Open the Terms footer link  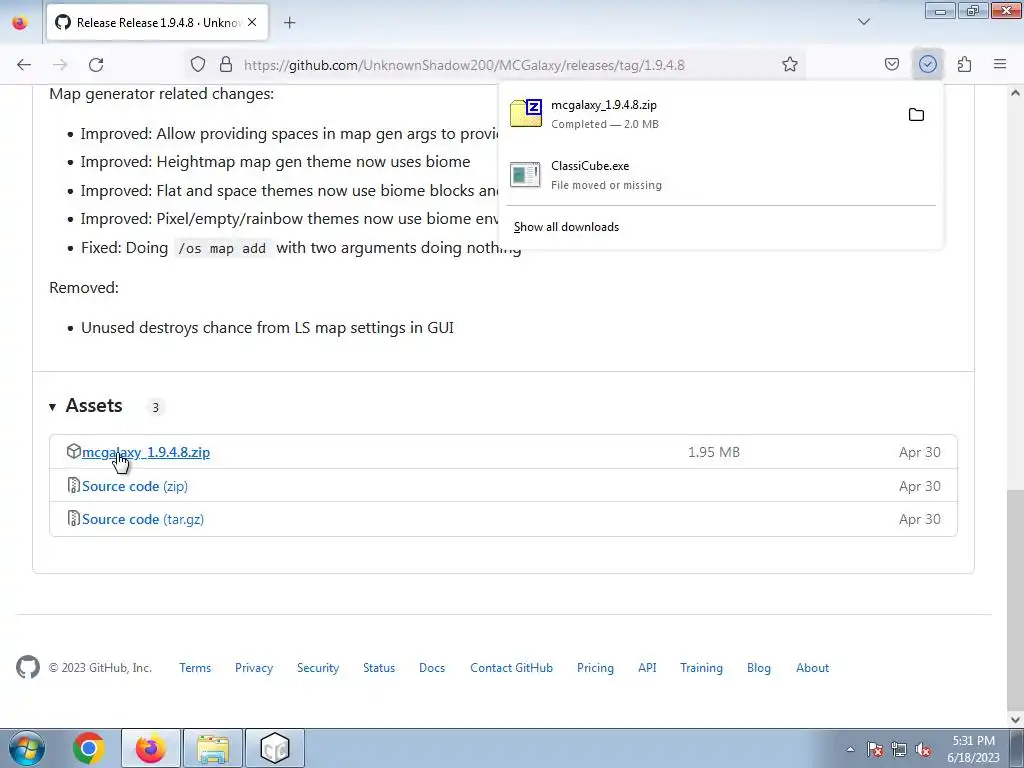click(195, 667)
